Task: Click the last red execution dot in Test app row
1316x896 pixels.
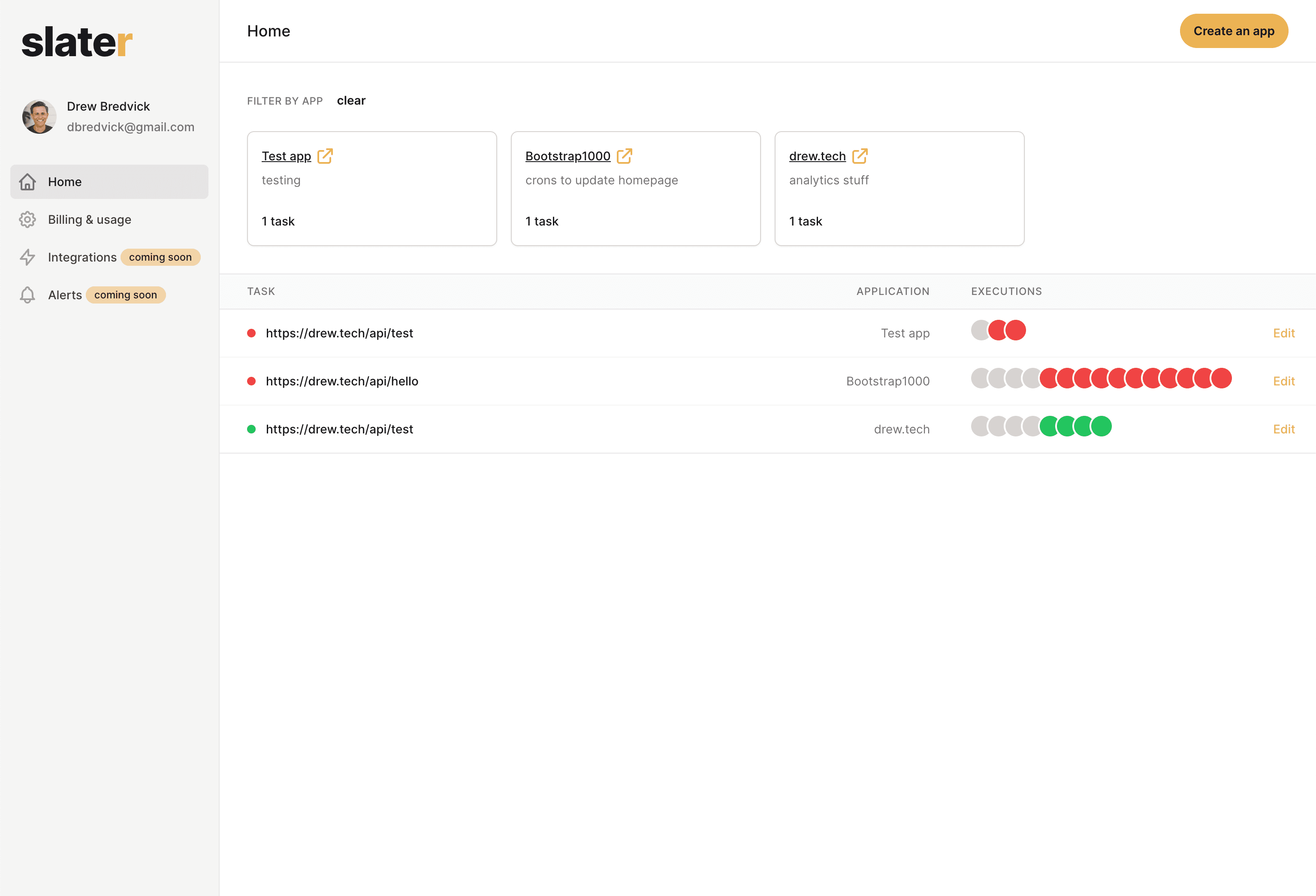Action: tap(1015, 330)
